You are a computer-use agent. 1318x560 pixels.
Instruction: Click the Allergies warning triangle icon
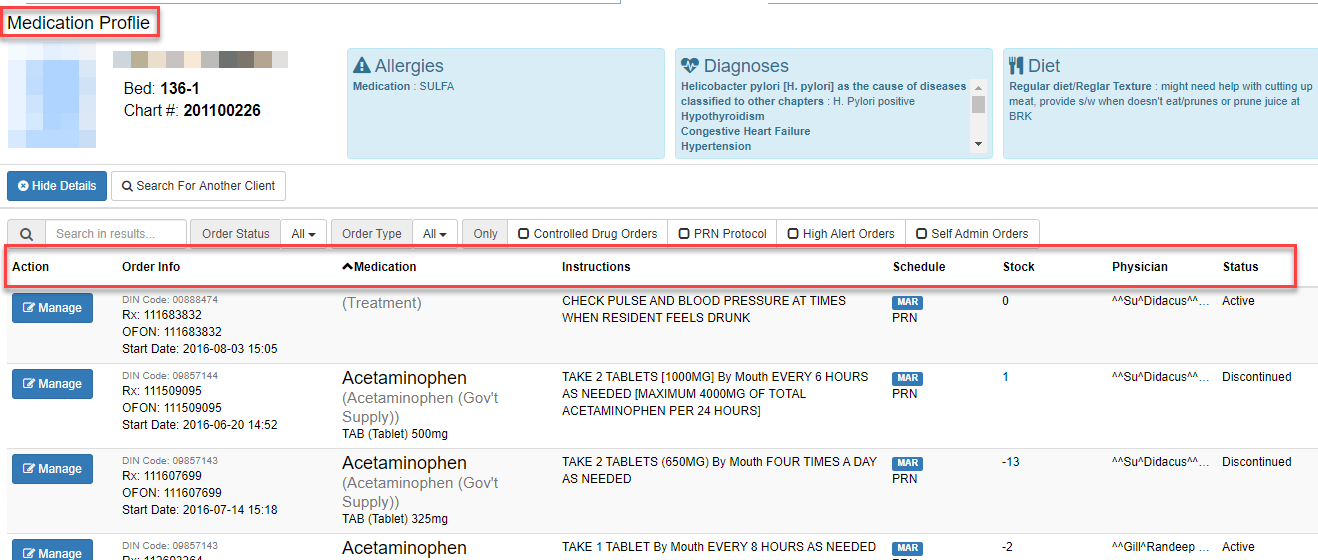[362, 66]
